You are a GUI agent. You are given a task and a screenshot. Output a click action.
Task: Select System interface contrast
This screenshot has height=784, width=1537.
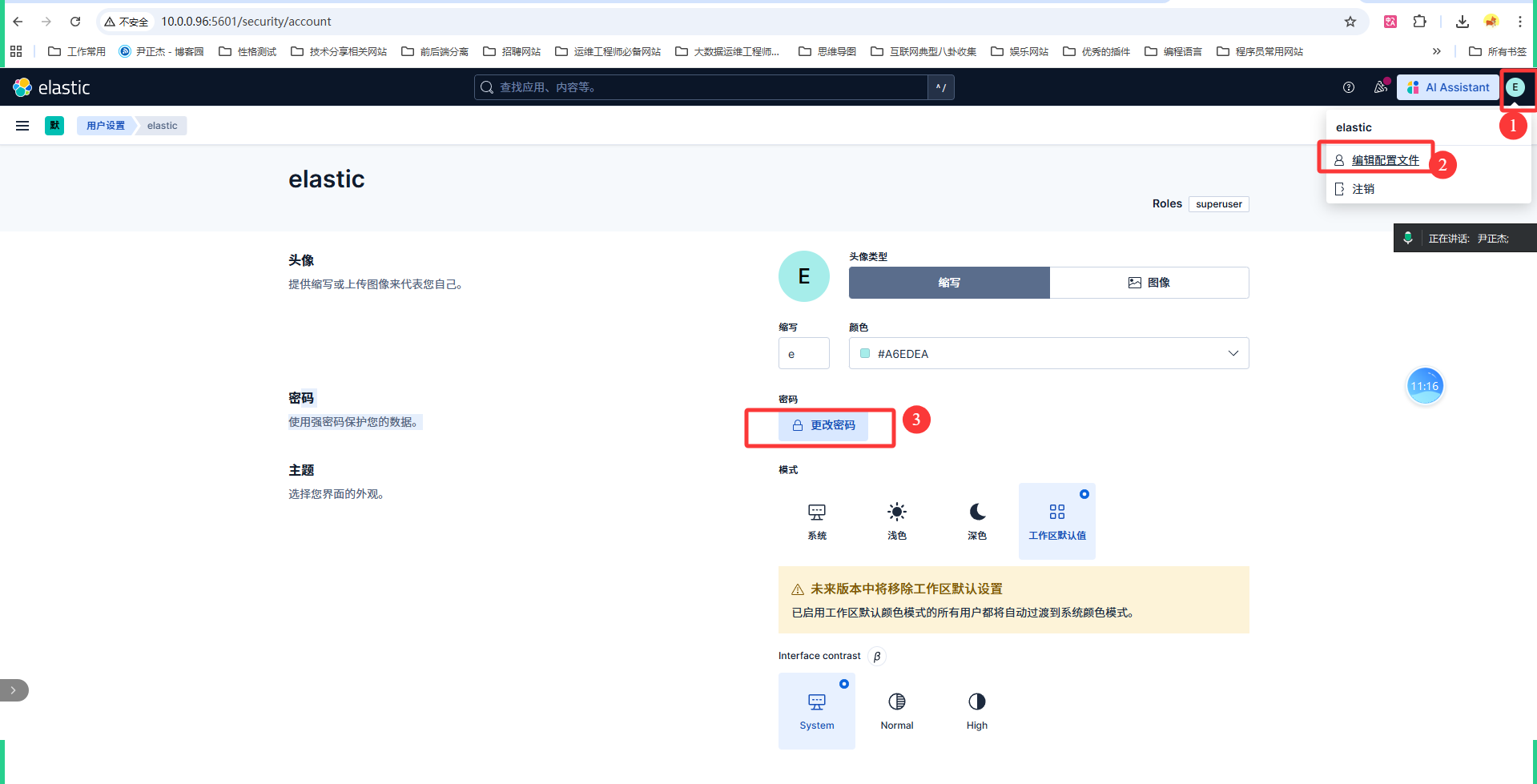[817, 711]
